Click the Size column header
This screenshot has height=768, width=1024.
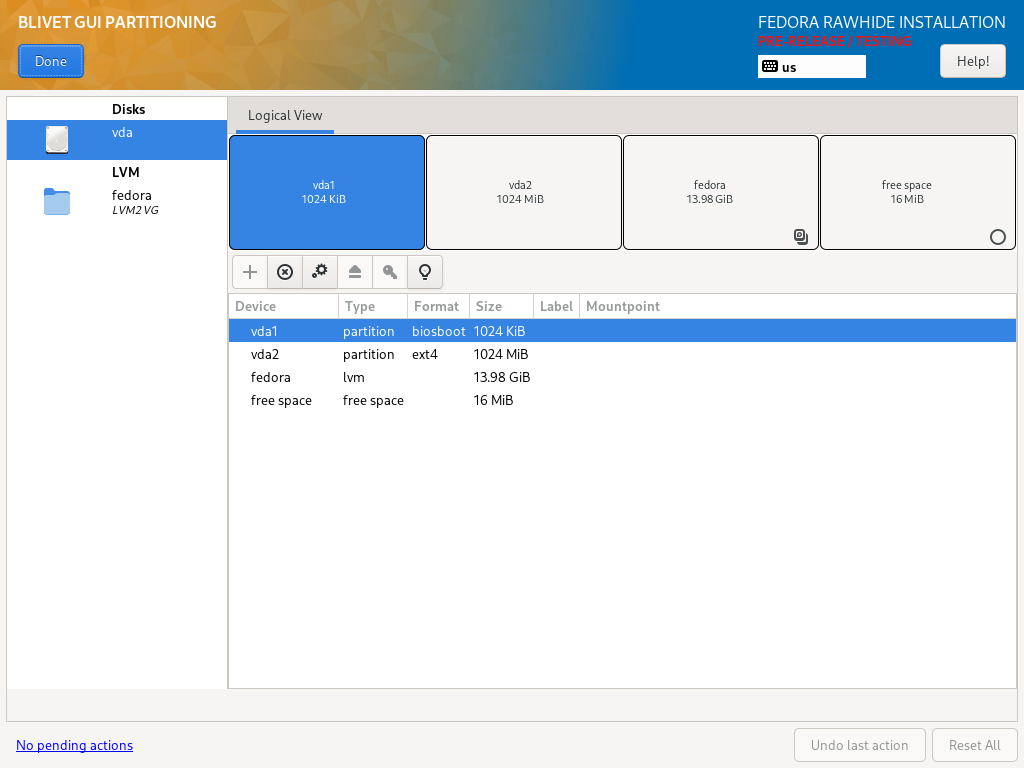point(501,306)
